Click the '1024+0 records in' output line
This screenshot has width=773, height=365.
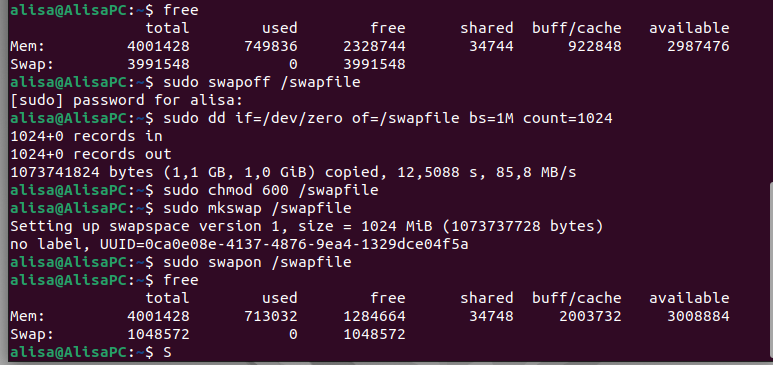[x=86, y=136]
